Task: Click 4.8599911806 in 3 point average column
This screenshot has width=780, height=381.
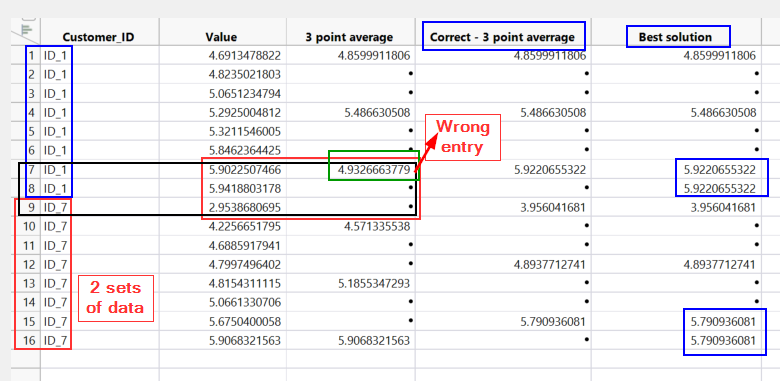Action: 374,56
